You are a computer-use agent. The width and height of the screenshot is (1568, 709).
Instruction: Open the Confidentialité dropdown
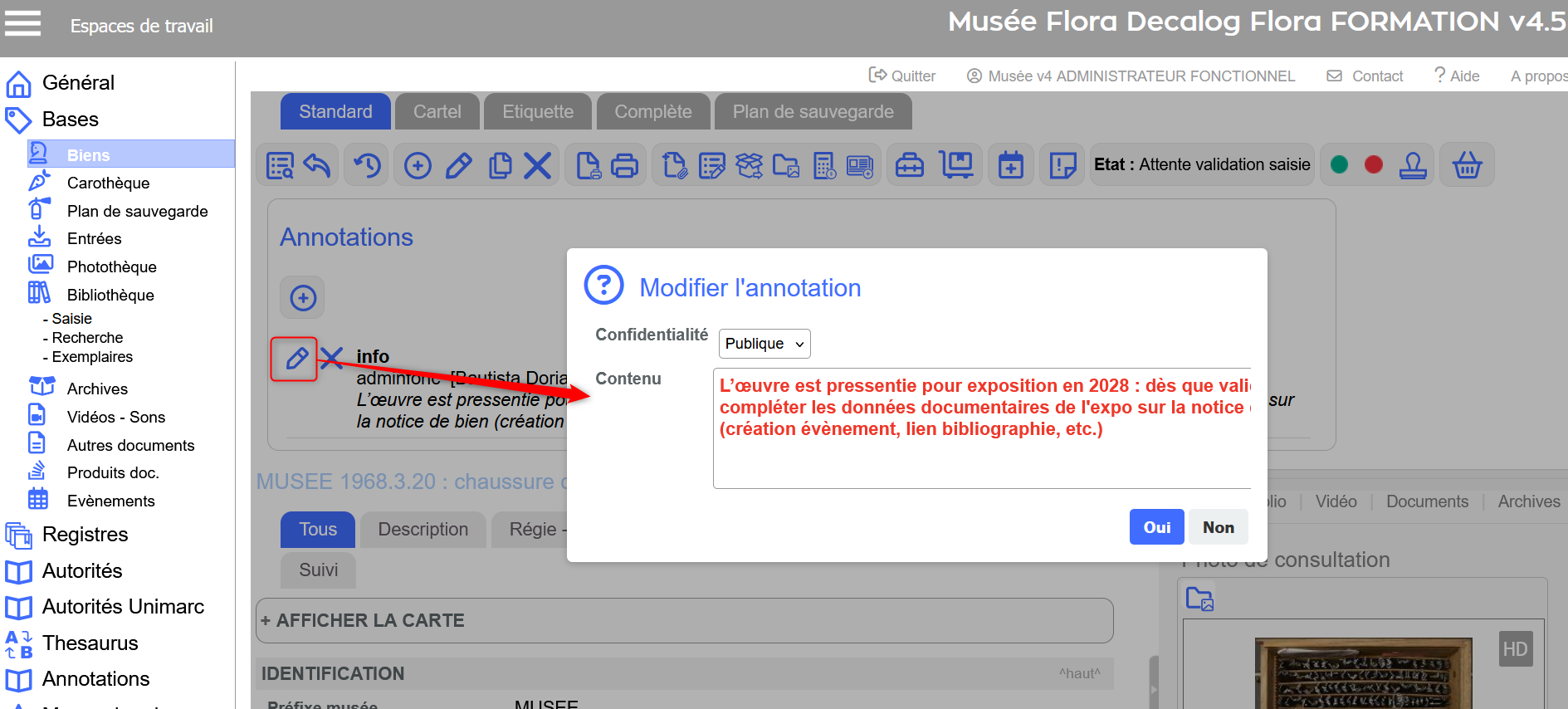[x=764, y=344]
